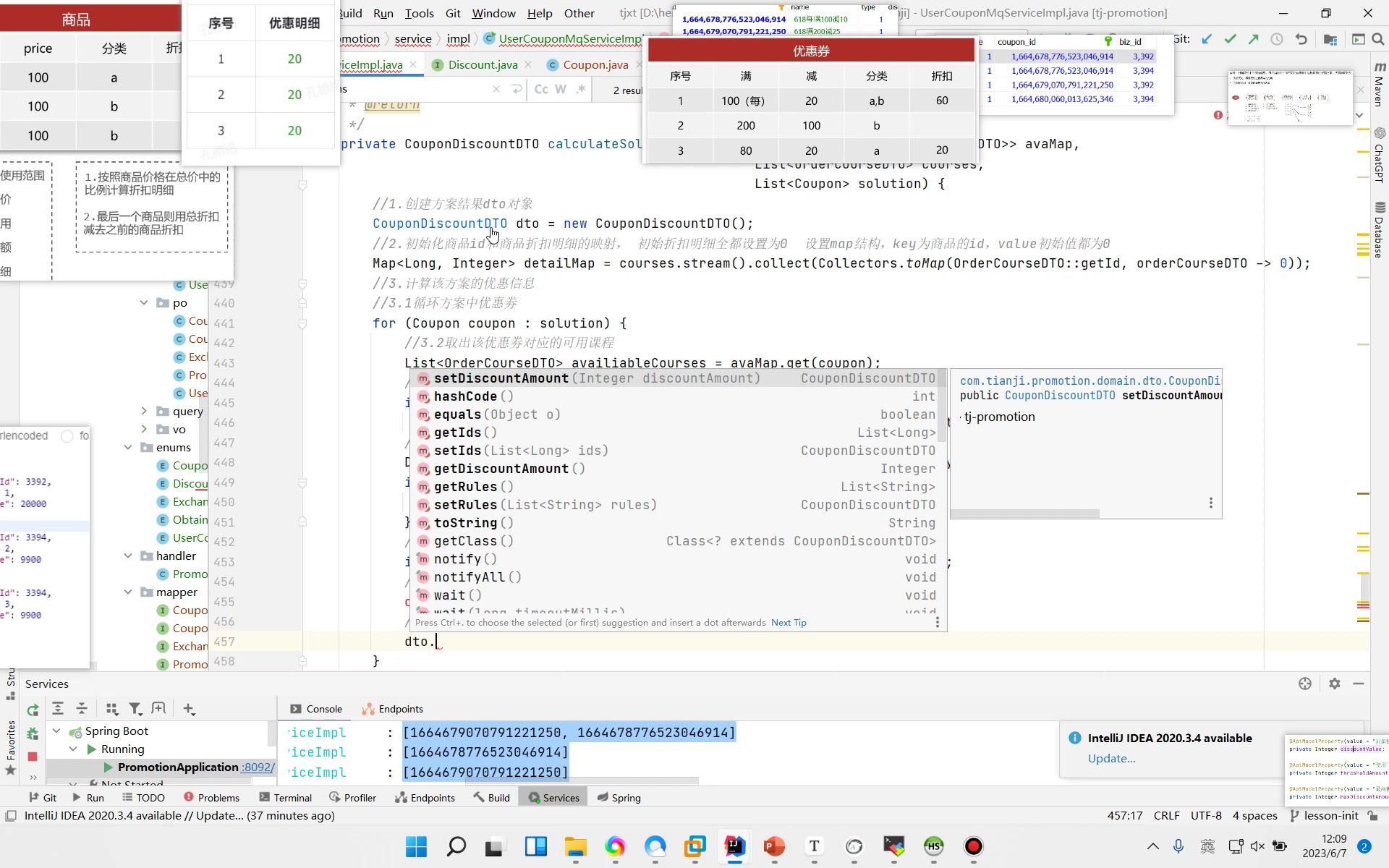Image resolution: width=1389 pixels, height=868 pixels.
Task: Switch to Discount.java editor tab
Action: [483, 64]
